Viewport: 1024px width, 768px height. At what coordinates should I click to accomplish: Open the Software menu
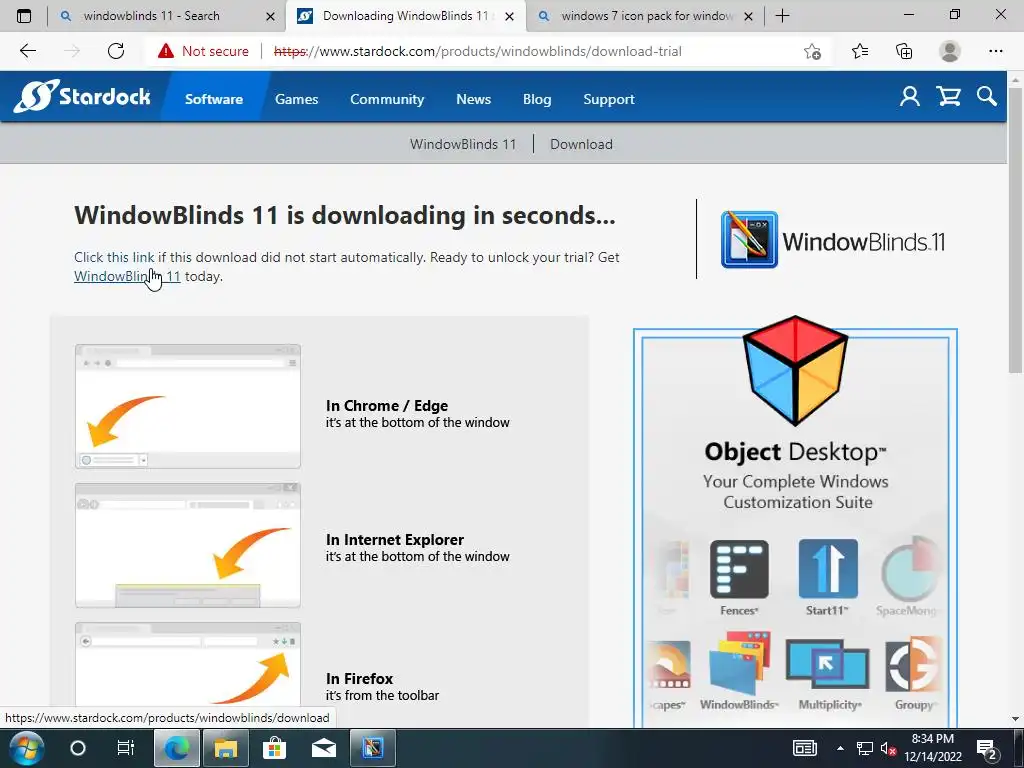pyautogui.click(x=214, y=99)
